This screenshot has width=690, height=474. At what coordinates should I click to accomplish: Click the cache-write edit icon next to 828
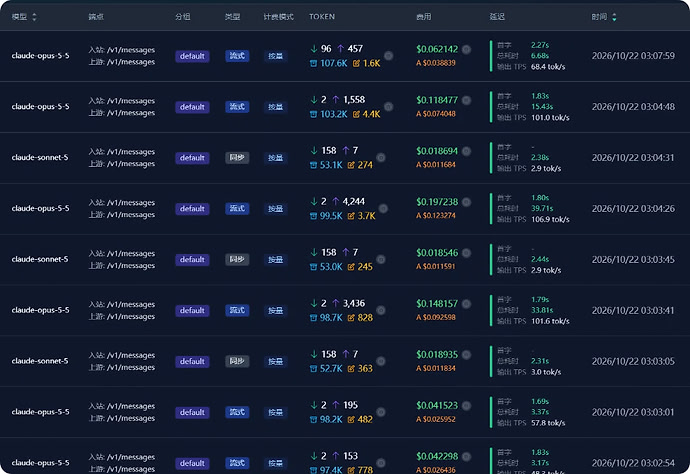(351, 318)
